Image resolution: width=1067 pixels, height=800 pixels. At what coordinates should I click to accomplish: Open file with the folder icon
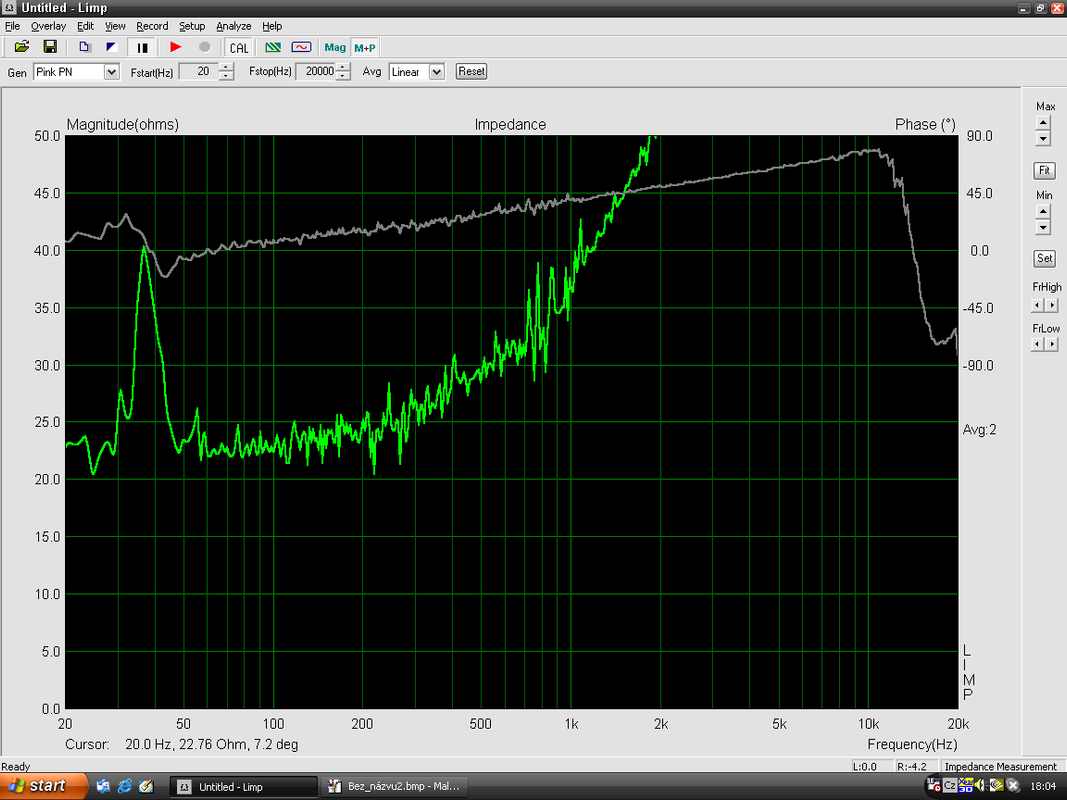(x=22, y=47)
